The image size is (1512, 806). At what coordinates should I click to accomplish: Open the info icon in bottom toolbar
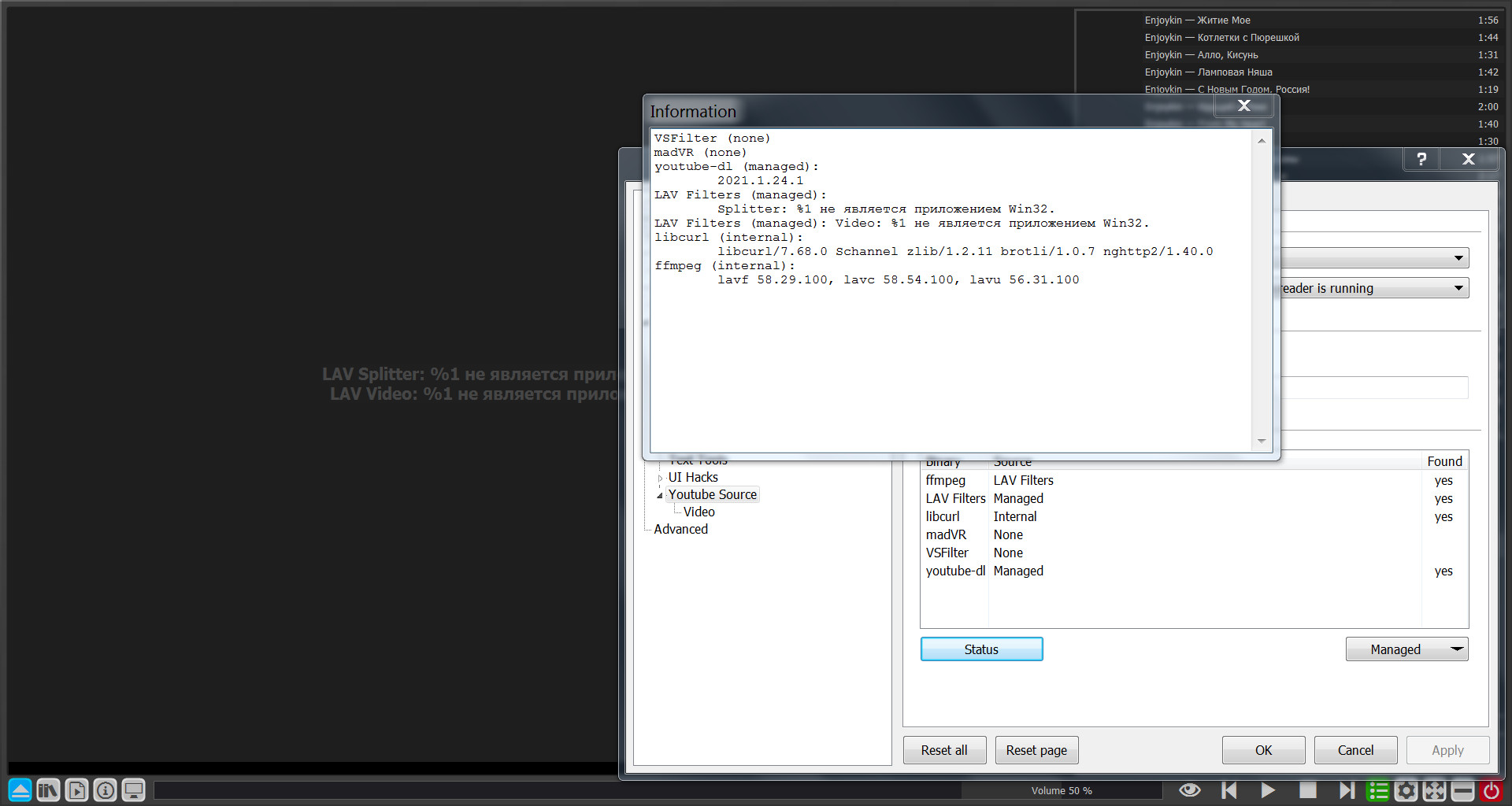point(105,789)
